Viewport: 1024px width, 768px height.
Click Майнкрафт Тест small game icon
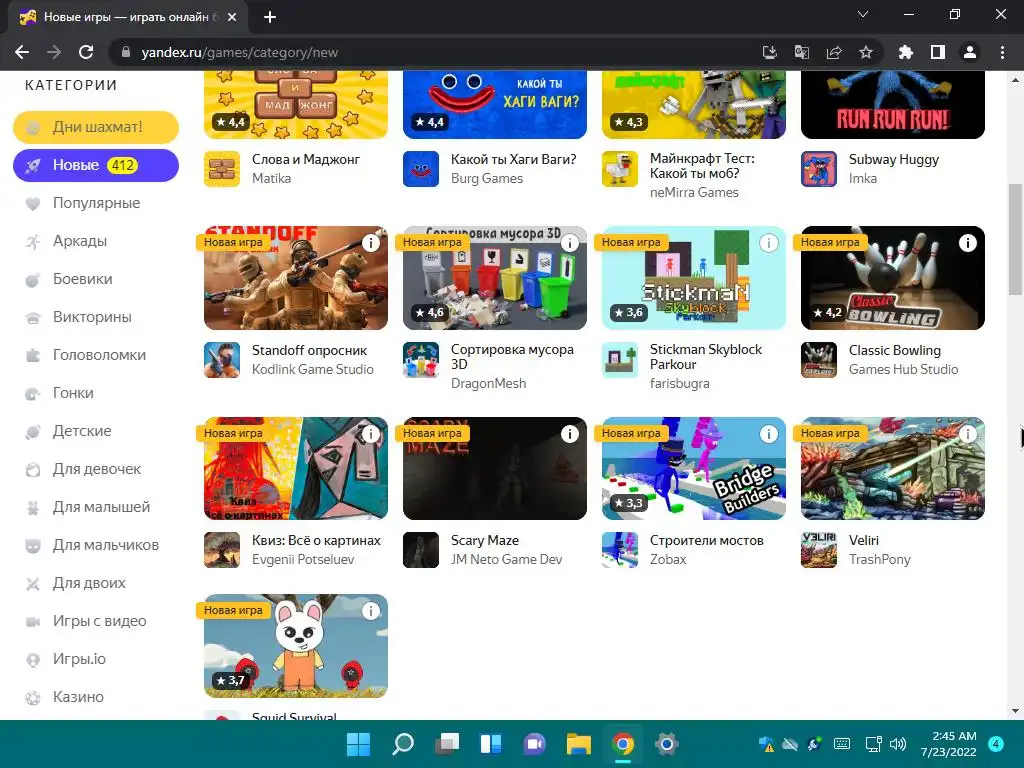(620, 168)
